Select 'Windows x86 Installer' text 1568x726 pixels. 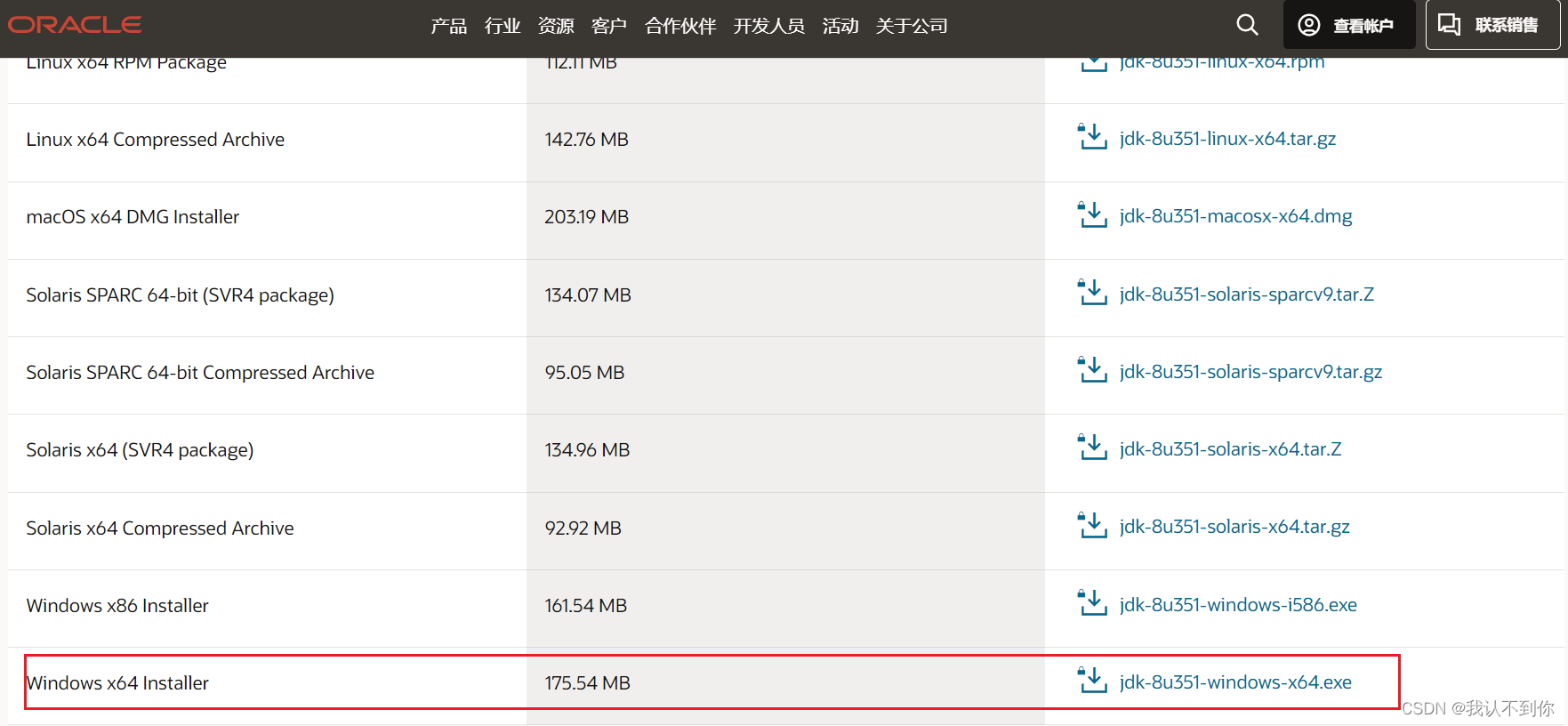click(117, 606)
